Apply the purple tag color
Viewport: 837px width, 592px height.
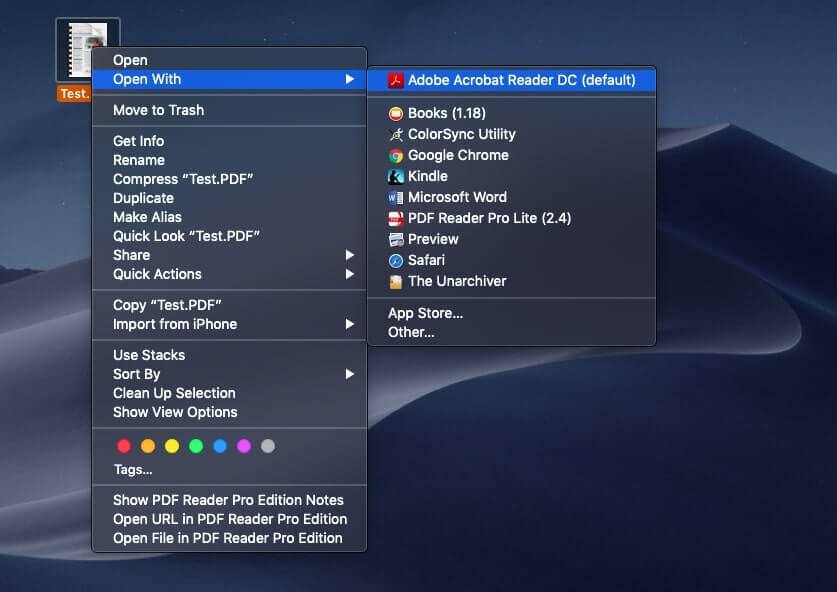(244, 446)
